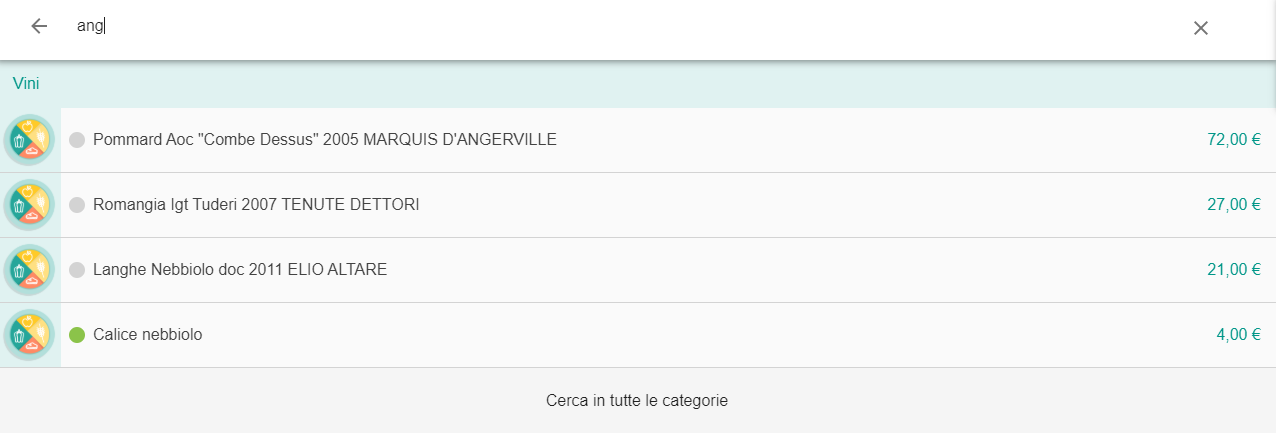This screenshot has width=1276, height=433.
Task: Clear the search with the X icon
Action: (1201, 28)
